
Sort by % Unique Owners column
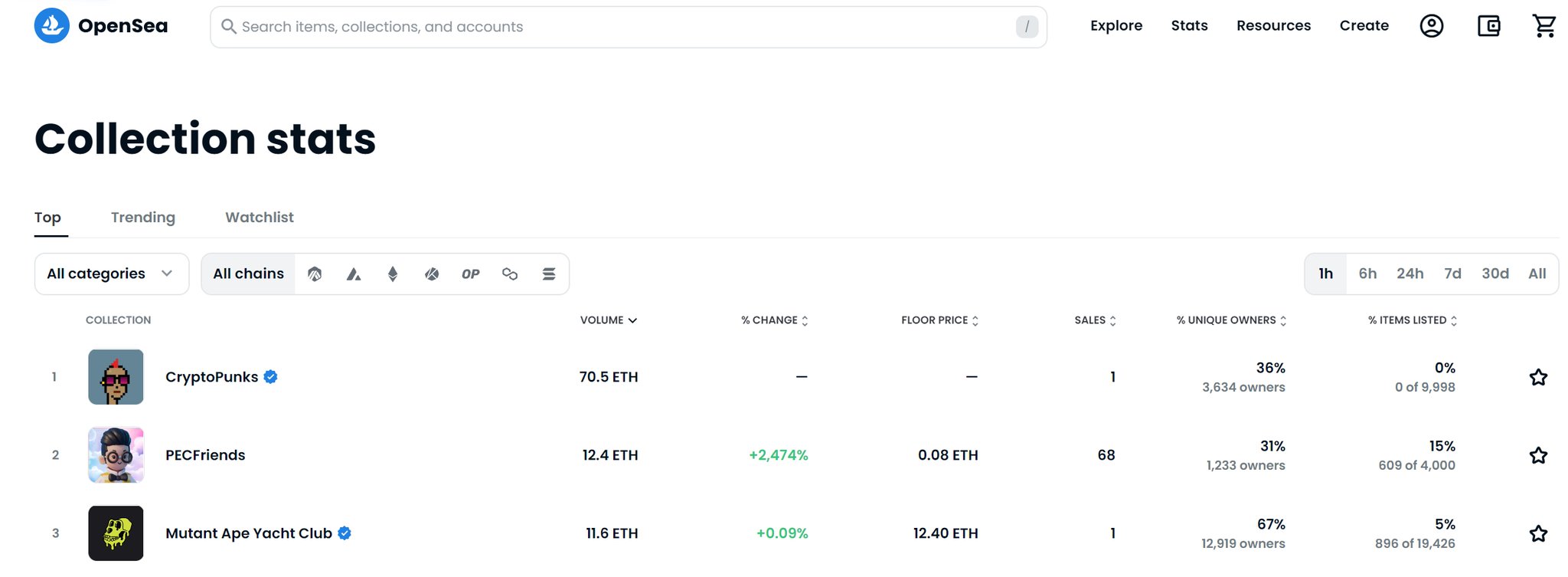tap(1232, 320)
